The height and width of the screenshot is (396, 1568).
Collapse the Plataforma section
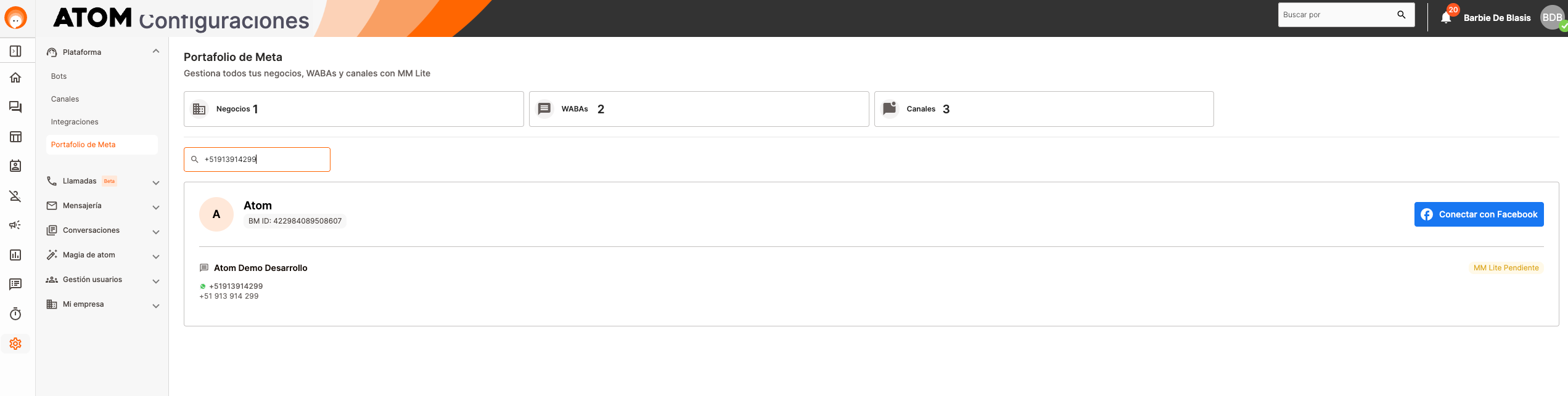point(156,52)
